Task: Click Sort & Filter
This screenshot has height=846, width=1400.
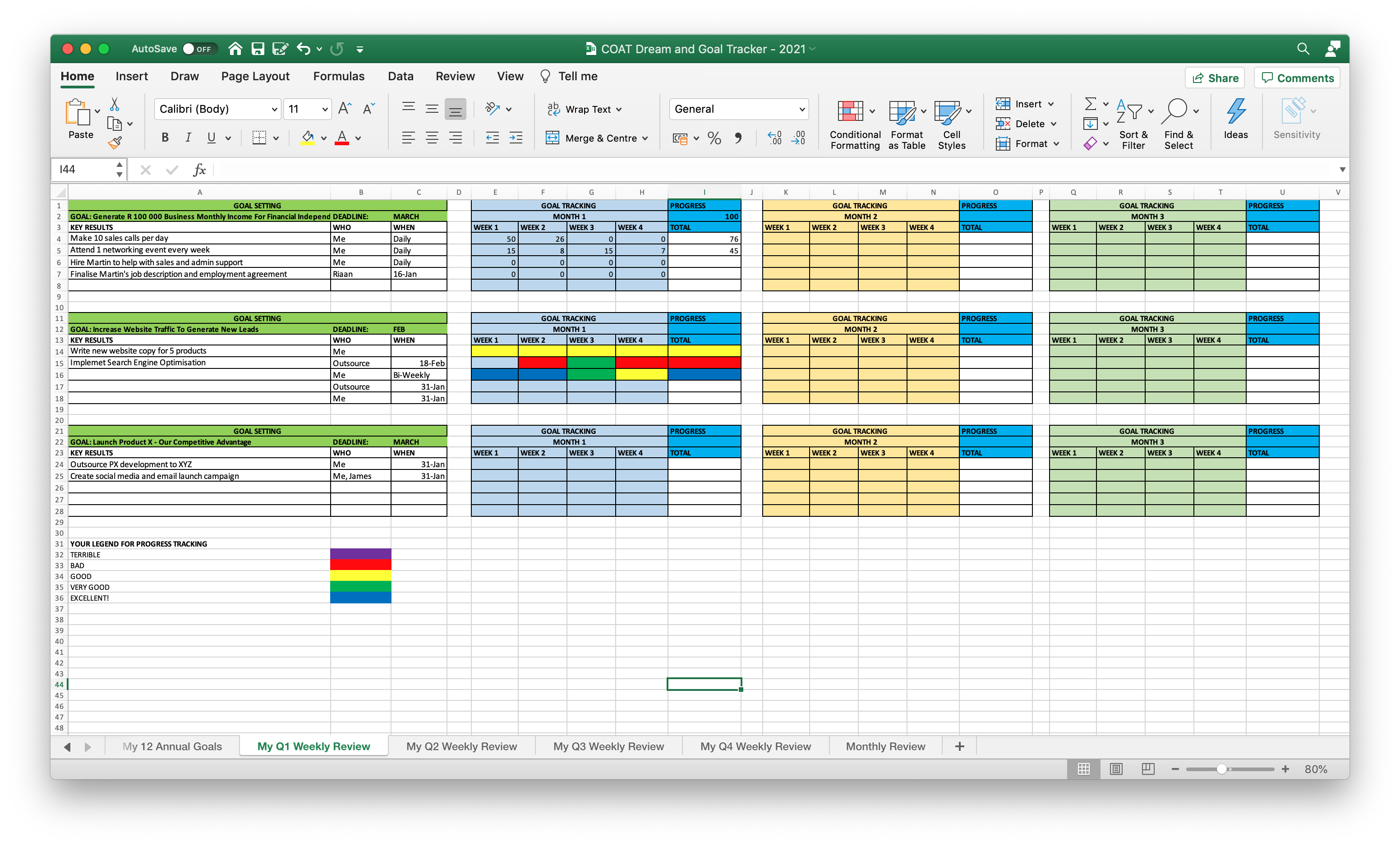Action: (x=1133, y=124)
